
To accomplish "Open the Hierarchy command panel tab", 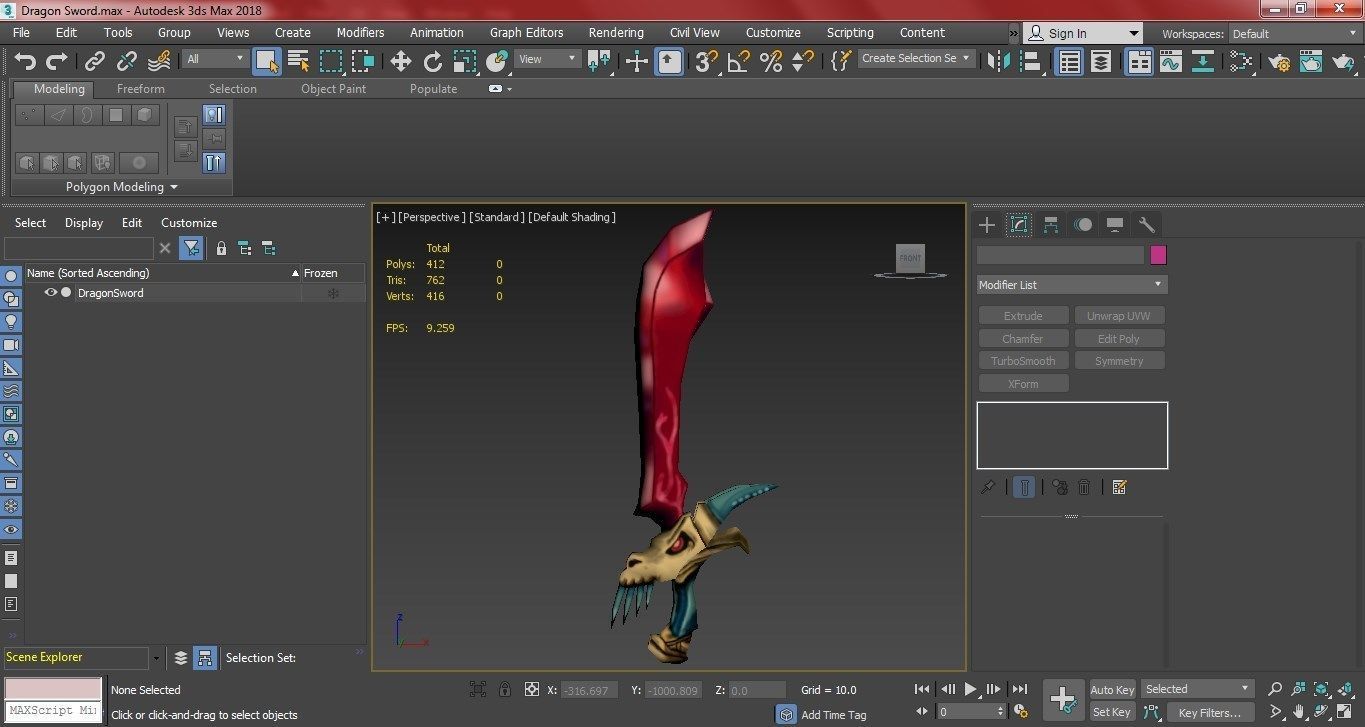I will 1051,225.
